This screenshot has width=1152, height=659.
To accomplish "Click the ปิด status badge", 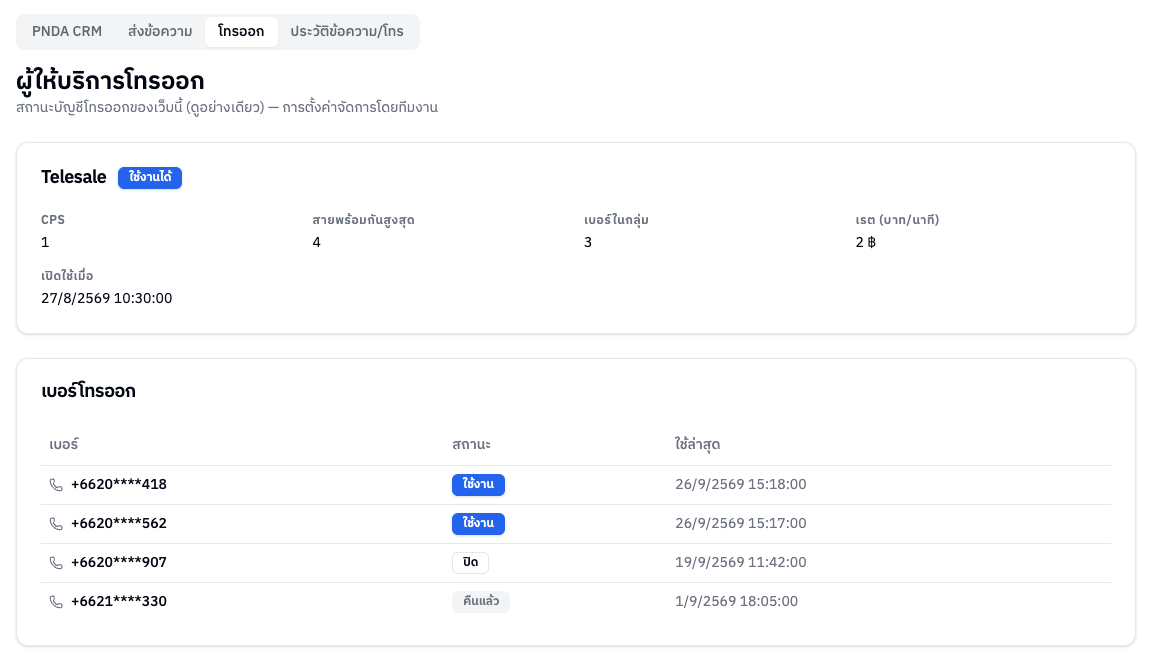I will click(470, 563).
